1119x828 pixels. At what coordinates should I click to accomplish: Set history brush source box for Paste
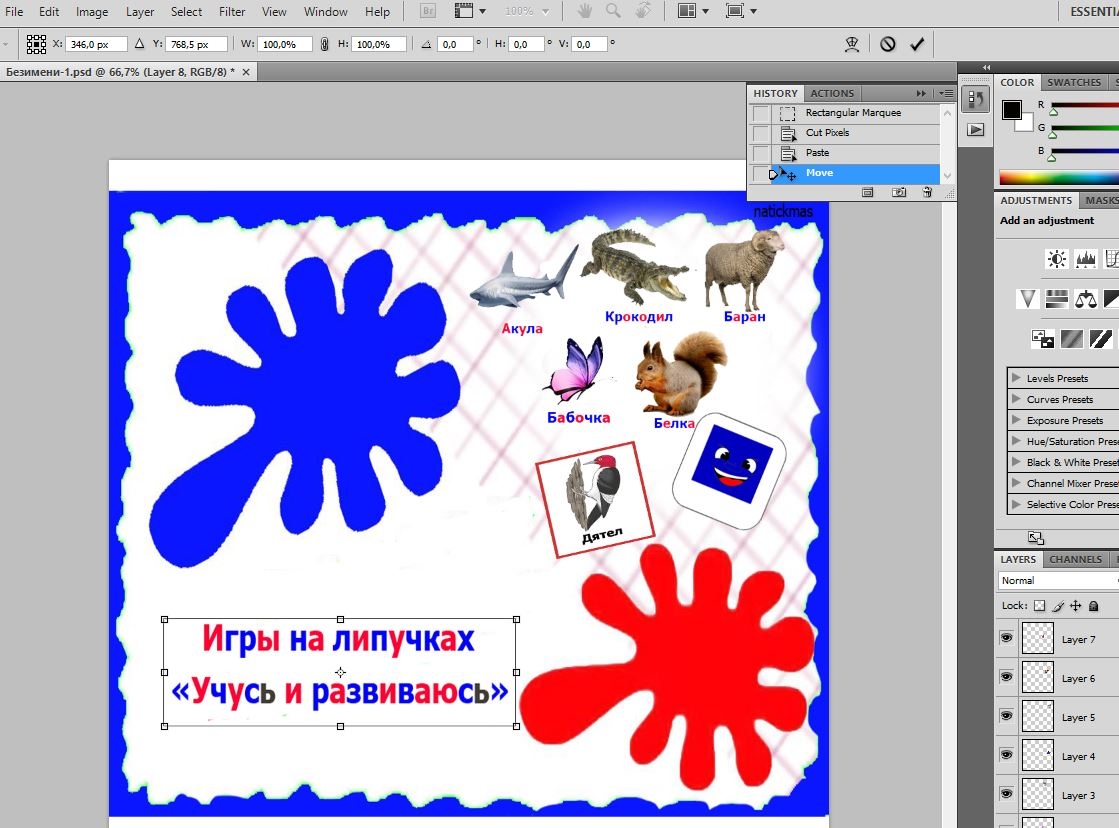coord(761,153)
